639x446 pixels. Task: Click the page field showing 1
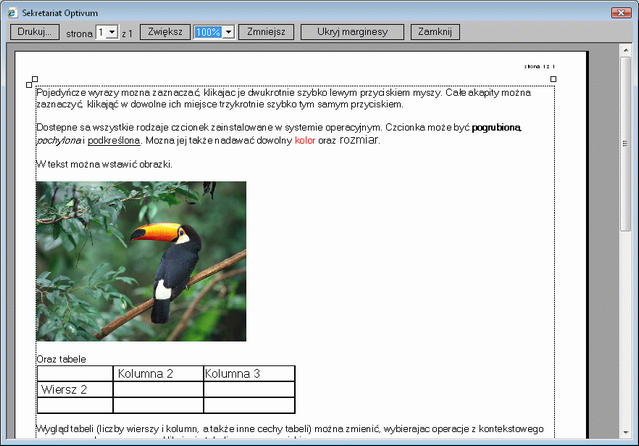pos(101,32)
